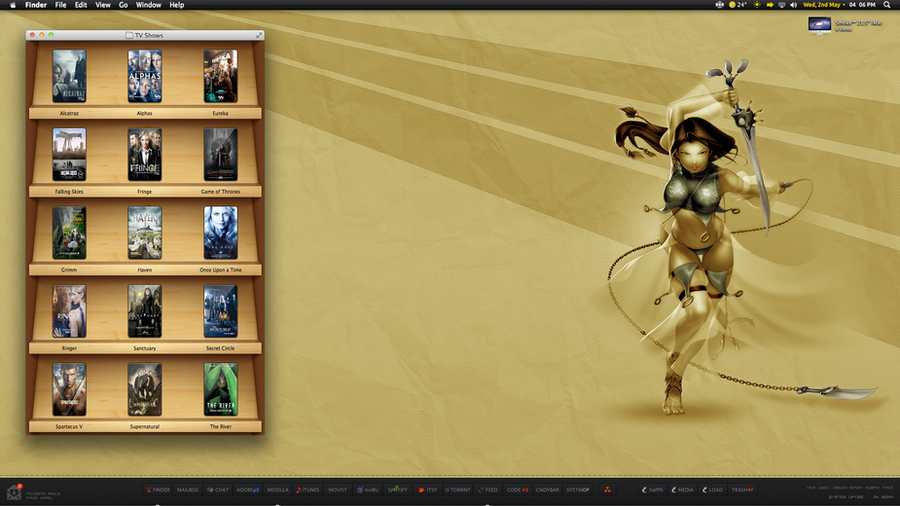Click the incoming mail notifier icon
The image size is (900, 506).
pyautogui.click(x=14, y=492)
